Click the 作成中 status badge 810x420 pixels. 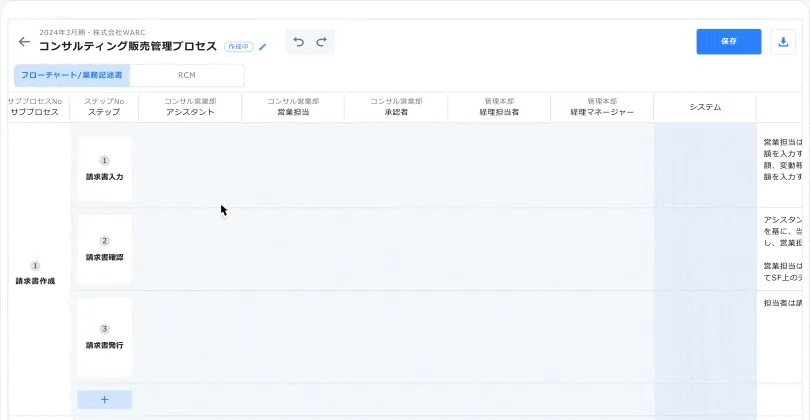tap(238, 46)
